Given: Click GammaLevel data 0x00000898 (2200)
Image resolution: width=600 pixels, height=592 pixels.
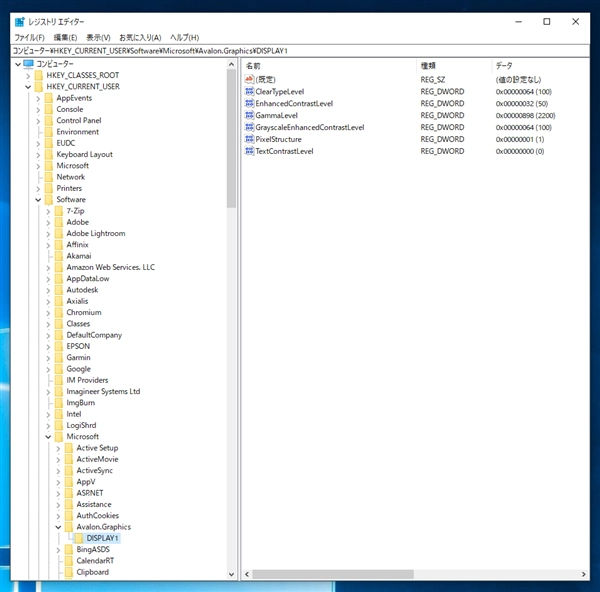Looking at the screenshot, I should [x=525, y=115].
